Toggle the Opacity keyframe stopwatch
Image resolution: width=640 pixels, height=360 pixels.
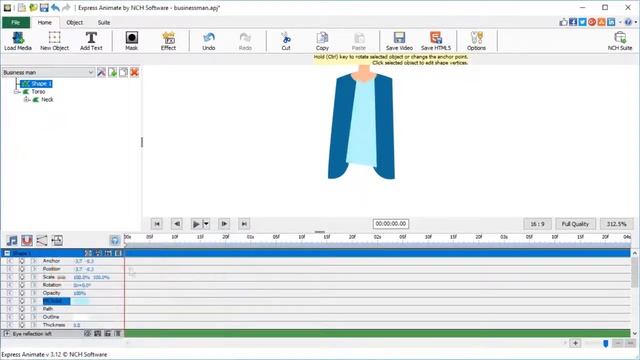[x=22, y=293]
